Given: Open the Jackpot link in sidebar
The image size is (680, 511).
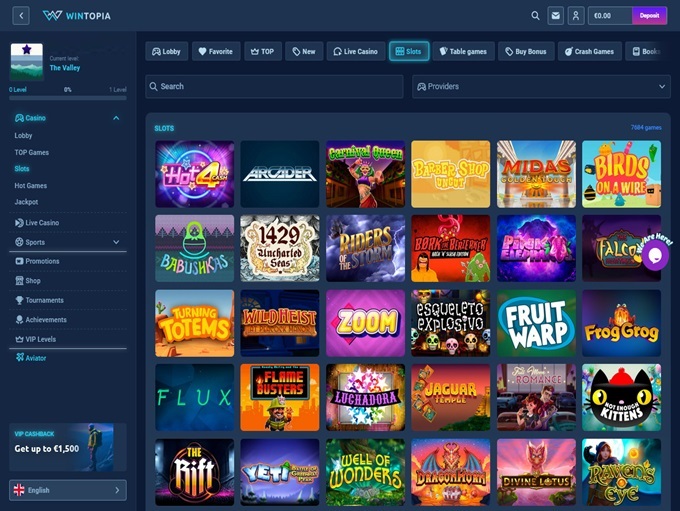Looking at the screenshot, I should 26,202.
